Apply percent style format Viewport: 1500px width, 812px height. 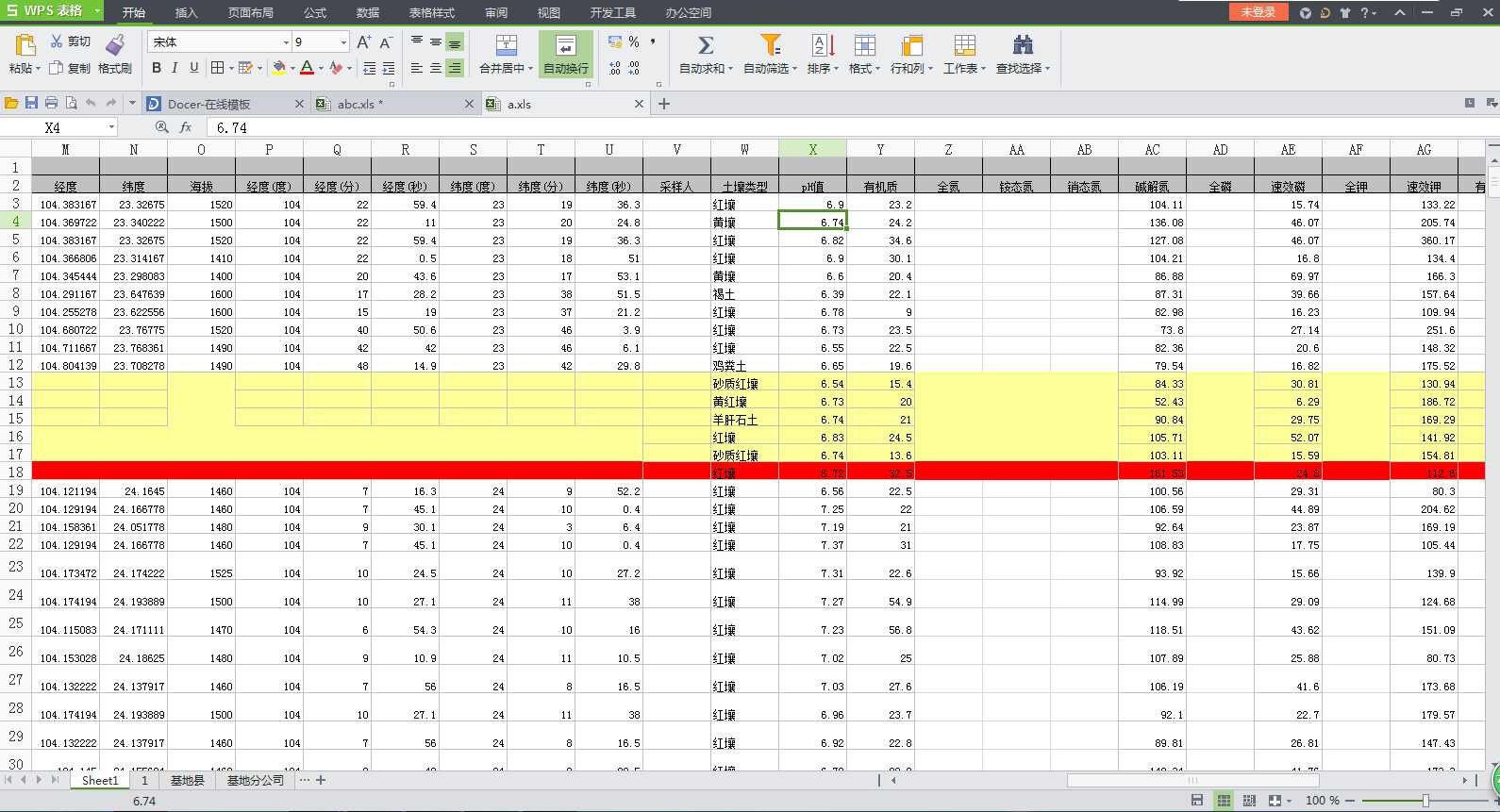(634, 41)
